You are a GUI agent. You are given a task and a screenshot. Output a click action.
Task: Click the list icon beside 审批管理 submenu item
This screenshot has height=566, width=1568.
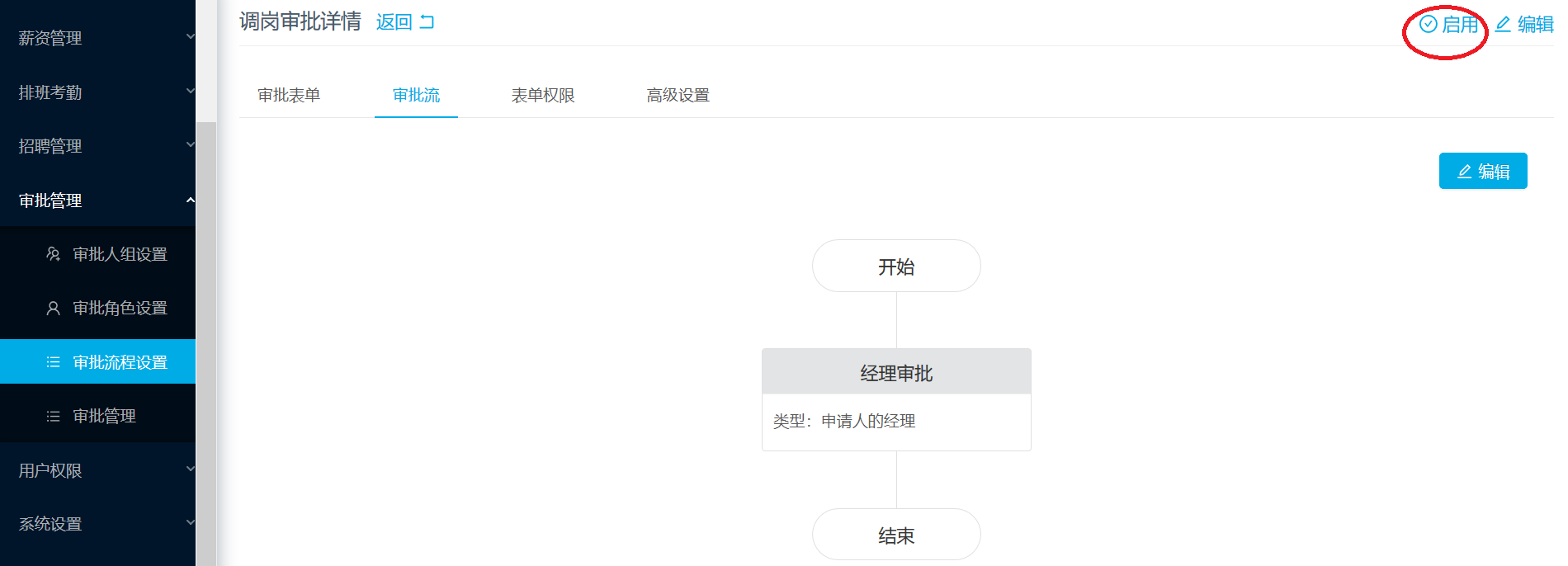pyautogui.click(x=54, y=416)
